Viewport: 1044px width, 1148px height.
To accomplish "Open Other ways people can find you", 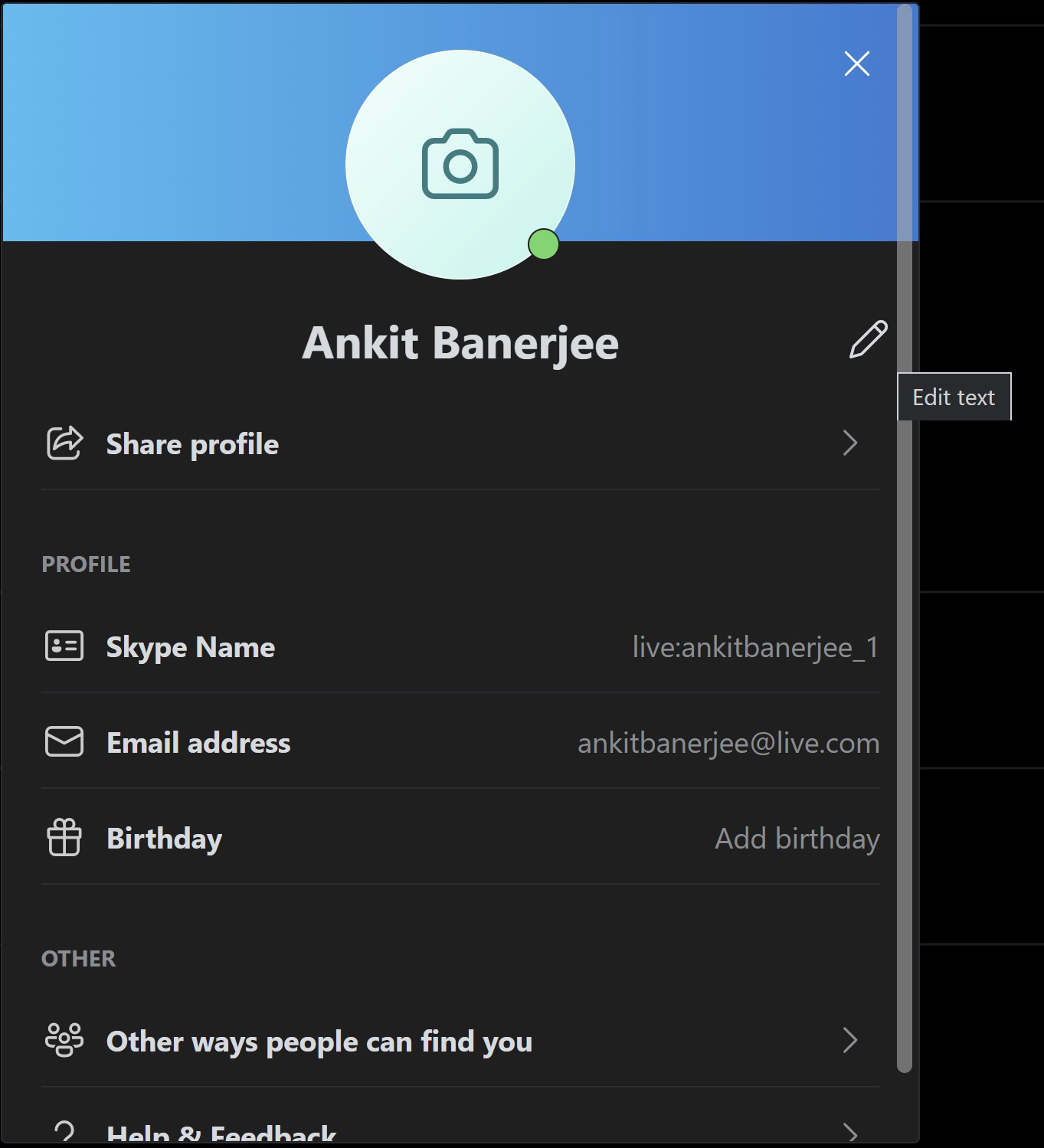I will click(x=319, y=1042).
